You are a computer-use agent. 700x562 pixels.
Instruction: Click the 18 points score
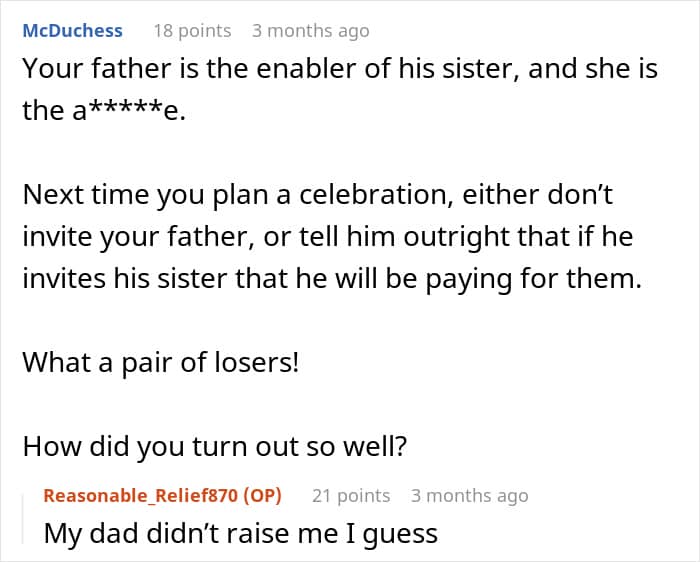pyautogui.click(x=192, y=30)
